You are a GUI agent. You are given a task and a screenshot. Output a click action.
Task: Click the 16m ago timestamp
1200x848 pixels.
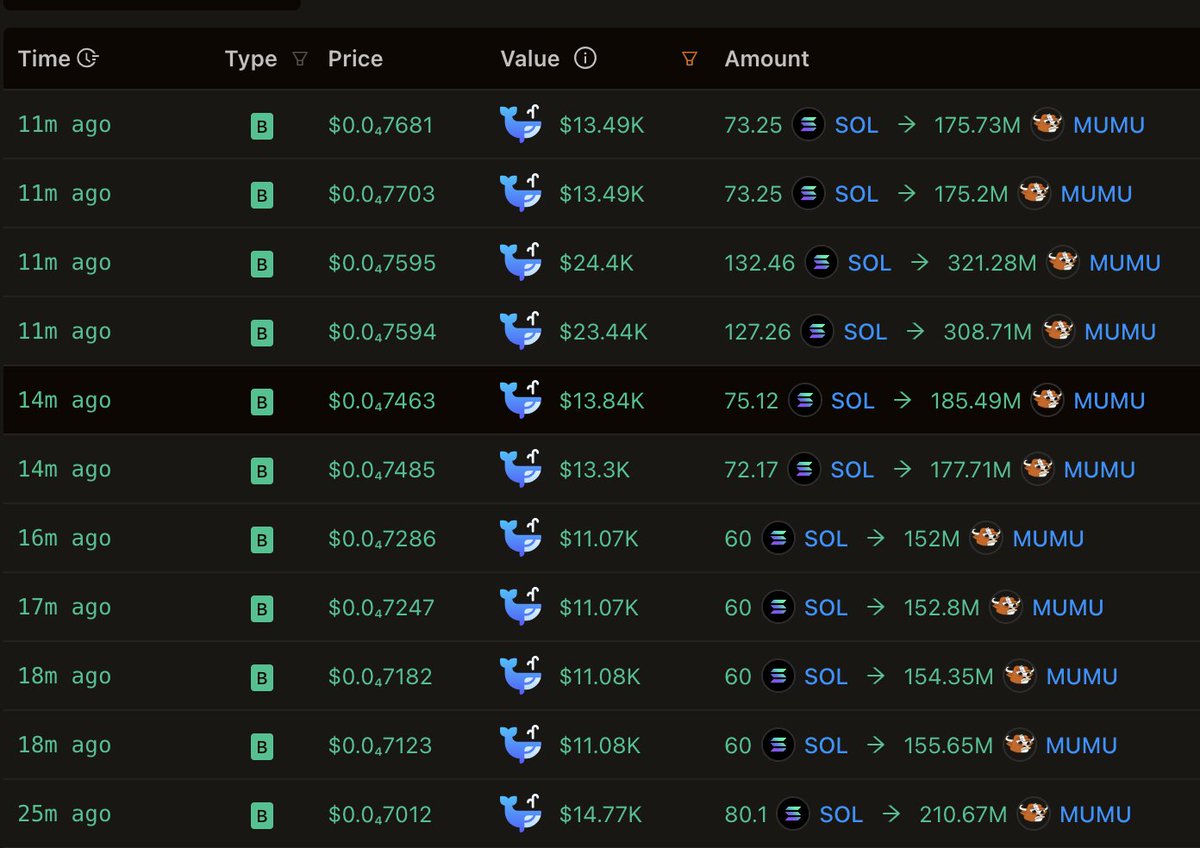[x=64, y=539]
